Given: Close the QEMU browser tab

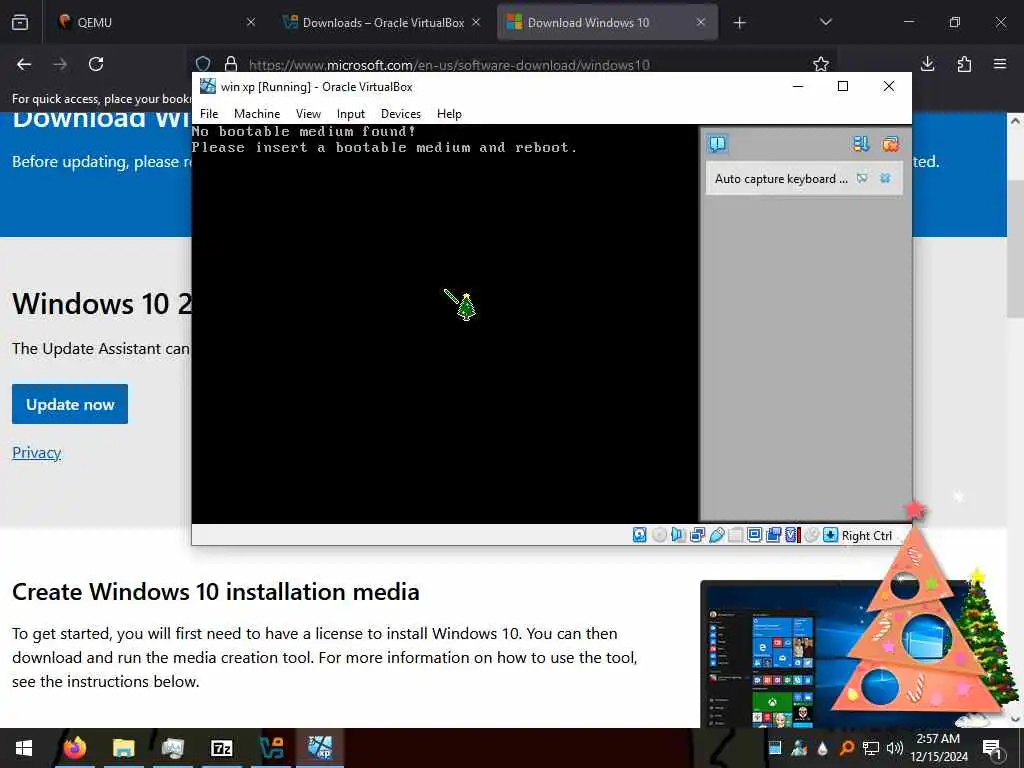Looking at the screenshot, I should [x=251, y=22].
